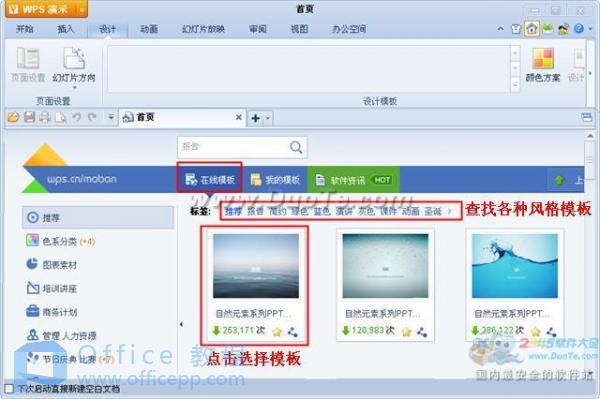This screenshot has width=600, height=399.
Task: Collapse the ribbon with the up caret
Action: pos(500,29)
